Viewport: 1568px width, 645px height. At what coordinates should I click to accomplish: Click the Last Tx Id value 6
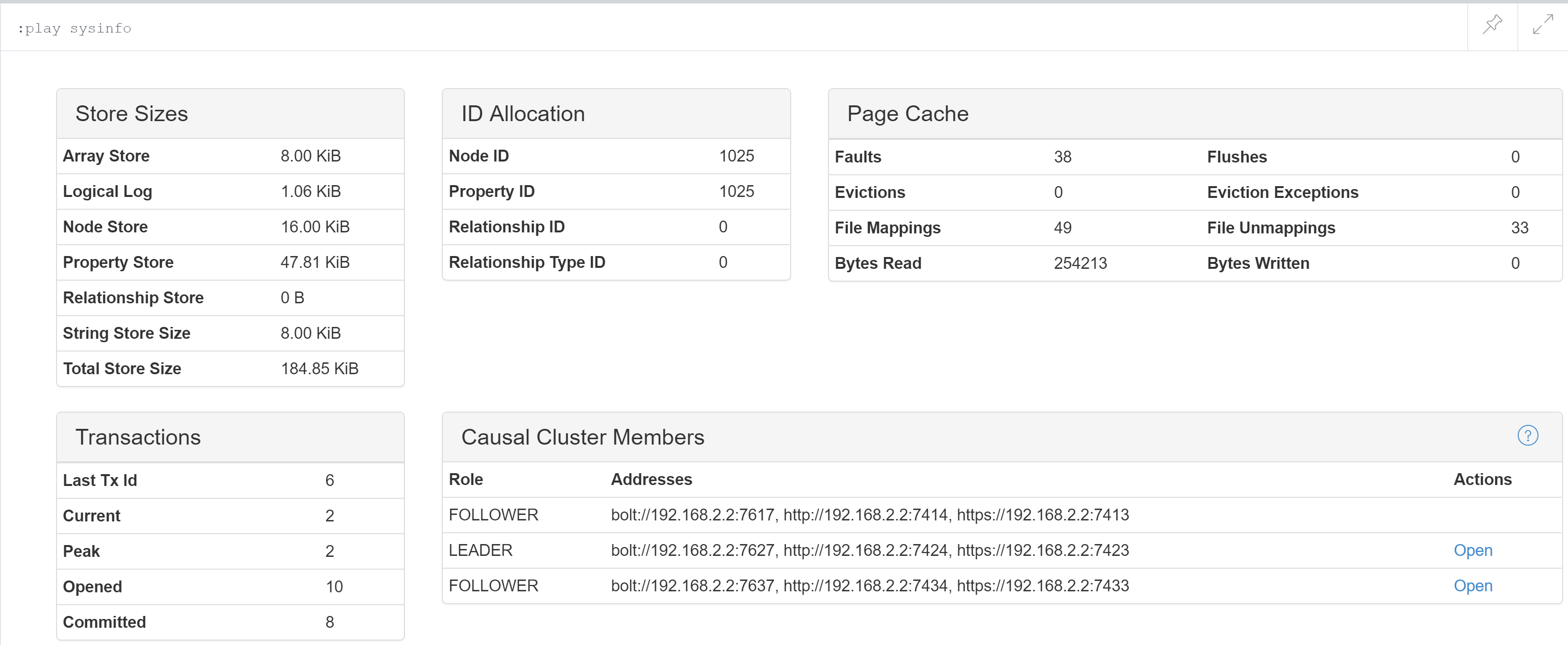(329, 480)
